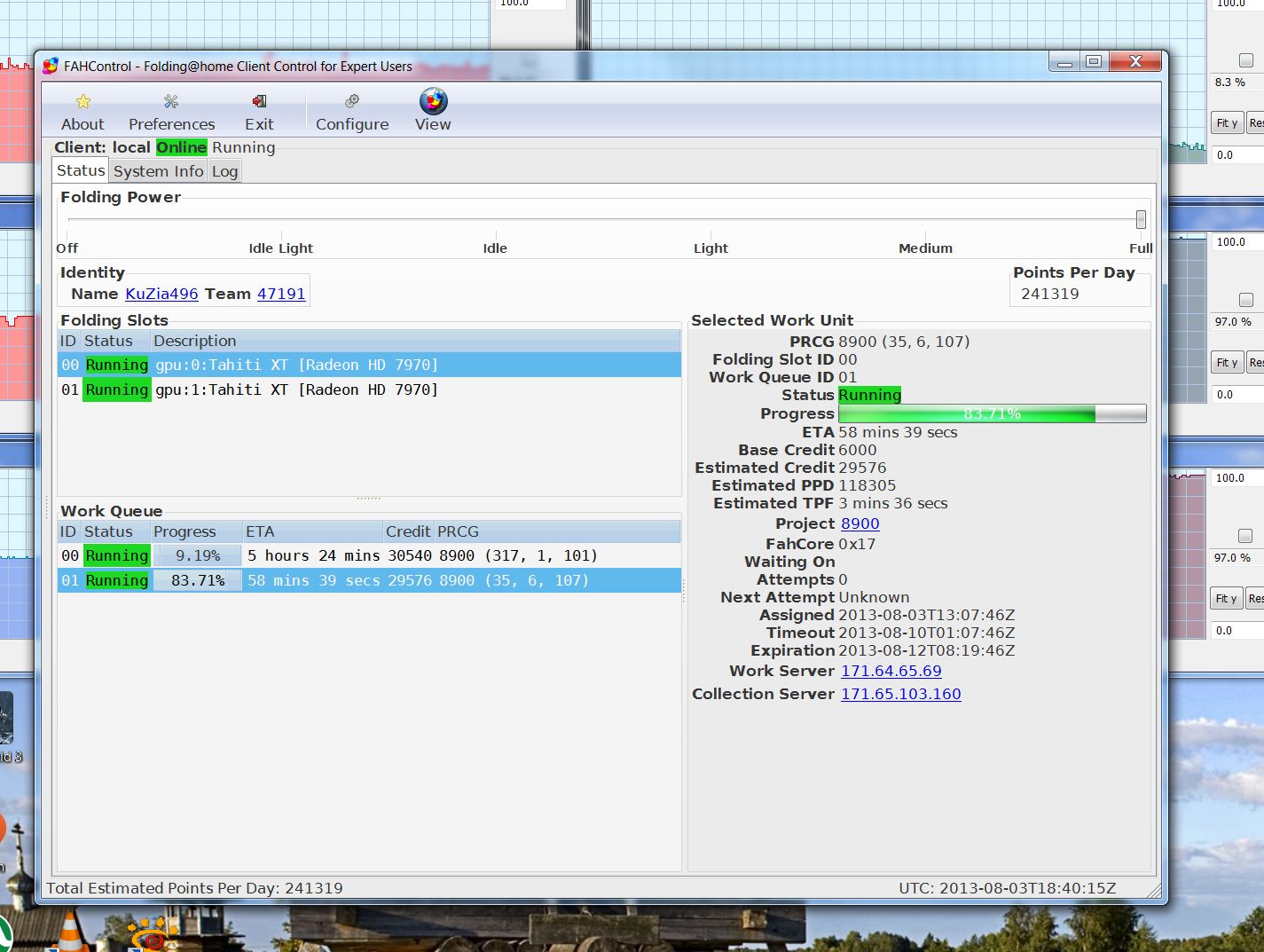This screenshot has width=1264, height=952.
Task: Click the credit value 30540 in Work Queue
Action: click(410, 555)
